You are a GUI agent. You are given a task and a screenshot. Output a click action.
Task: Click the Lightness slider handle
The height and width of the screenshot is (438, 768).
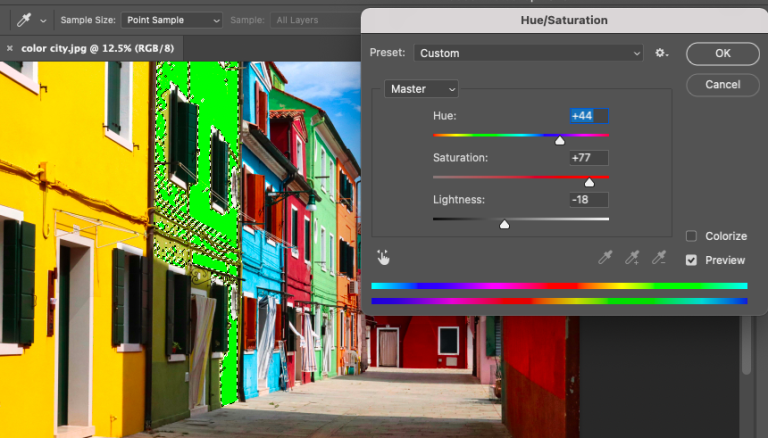(x=504, y=225)
